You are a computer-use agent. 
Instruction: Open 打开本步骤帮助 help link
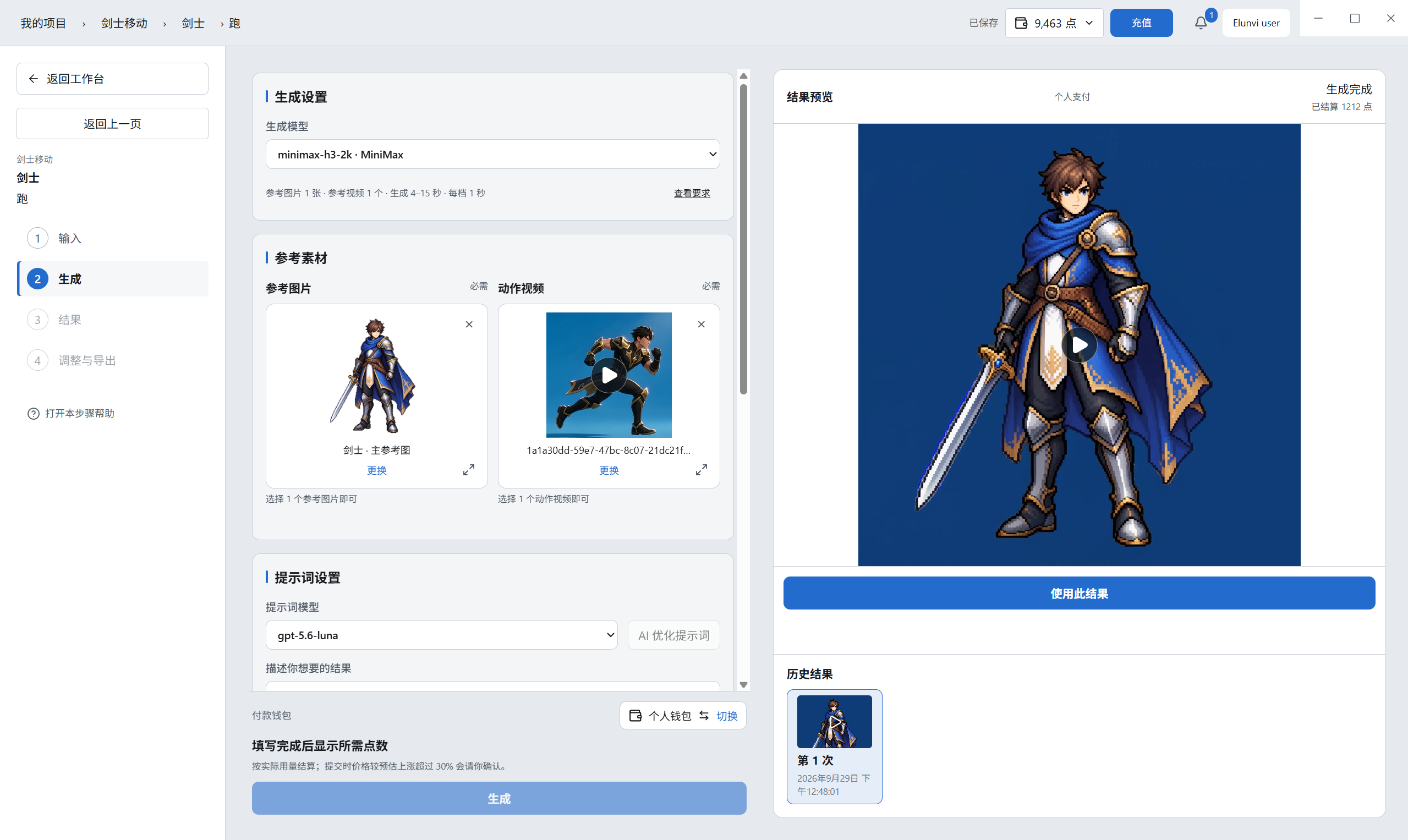tap(72, 414)
